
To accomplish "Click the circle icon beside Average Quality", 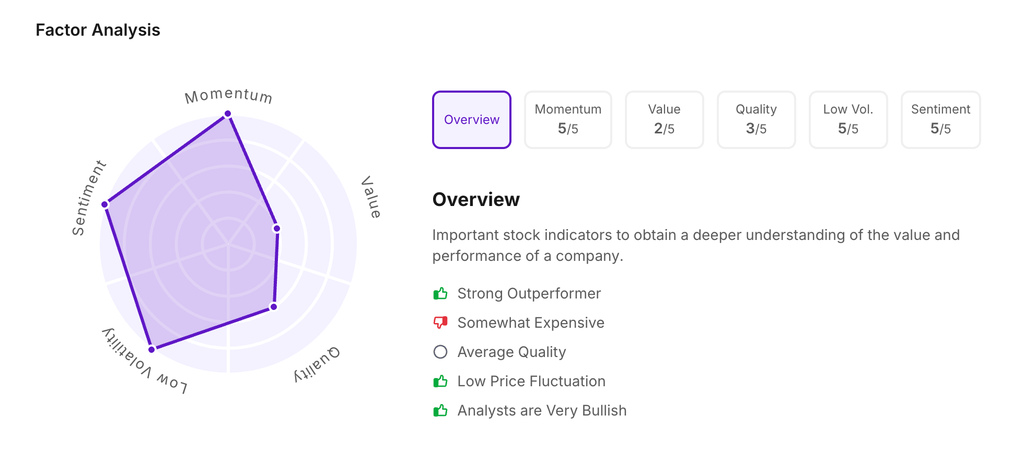I will point(440,352).
